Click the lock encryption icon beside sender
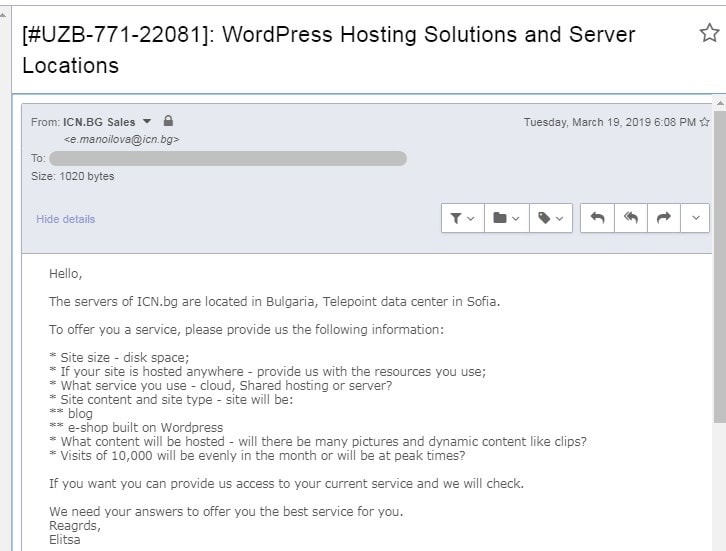This screenshot has width=726, height=551. tap(168, 121)
